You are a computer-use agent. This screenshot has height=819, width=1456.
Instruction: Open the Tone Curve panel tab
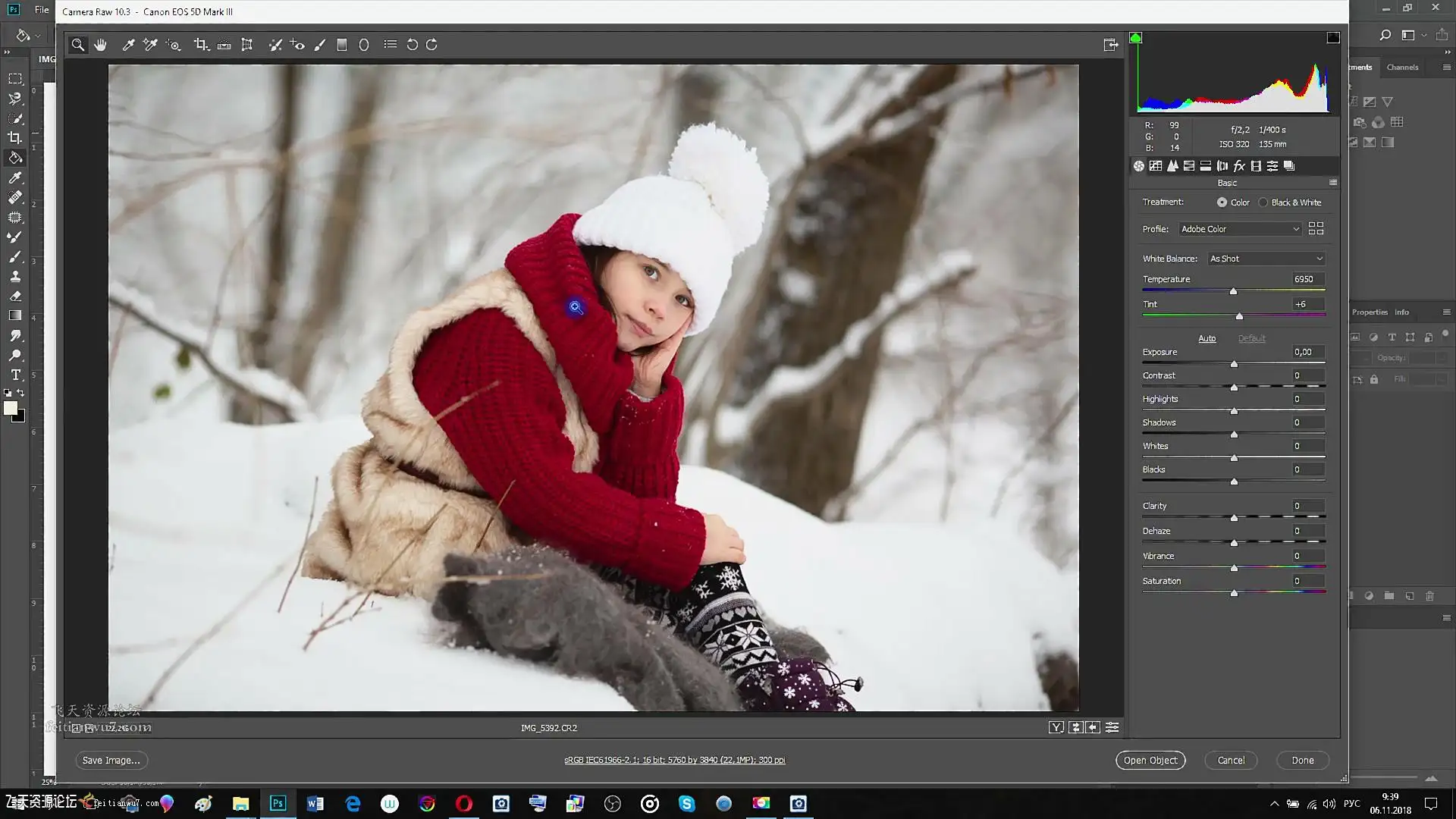[1156, 166]
